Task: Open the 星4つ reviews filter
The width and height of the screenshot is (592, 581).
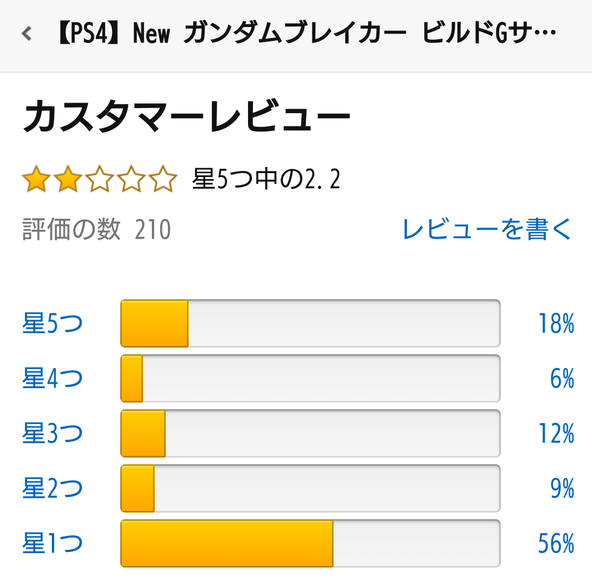Action: [x=52, y=378]
